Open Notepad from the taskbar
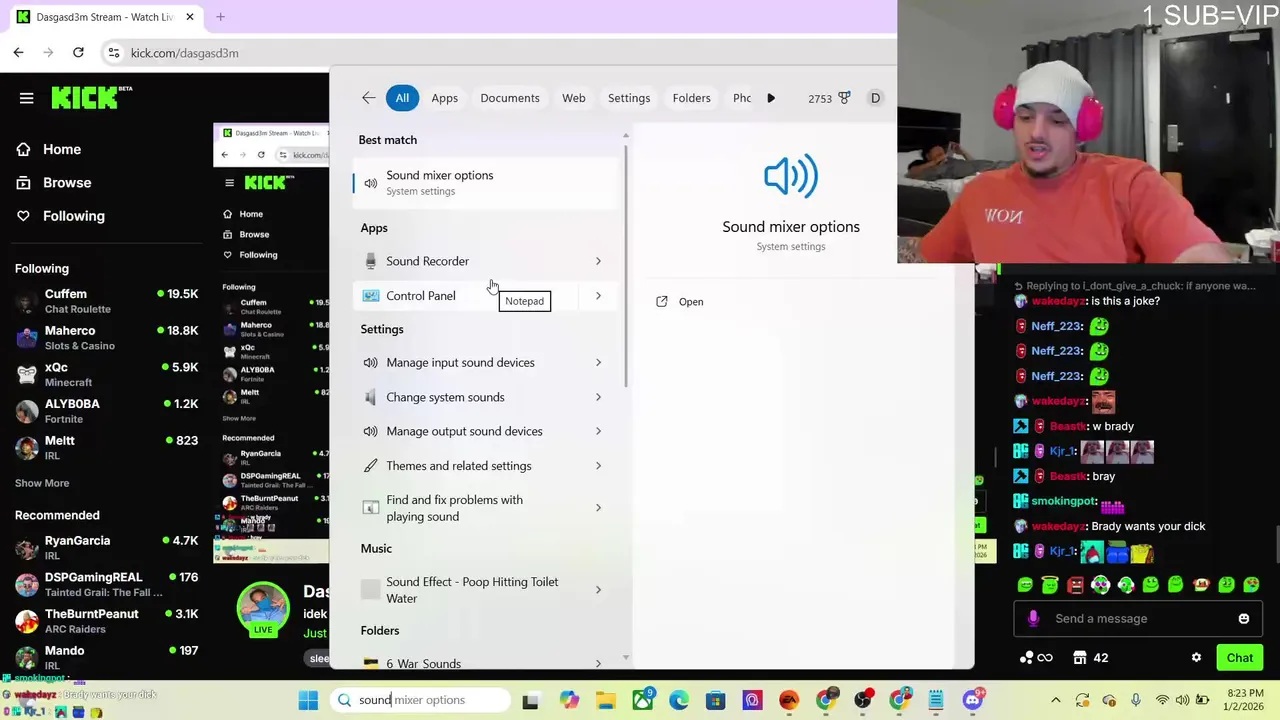This screenshot has height=720, width=1280. [x=936, y=700]
